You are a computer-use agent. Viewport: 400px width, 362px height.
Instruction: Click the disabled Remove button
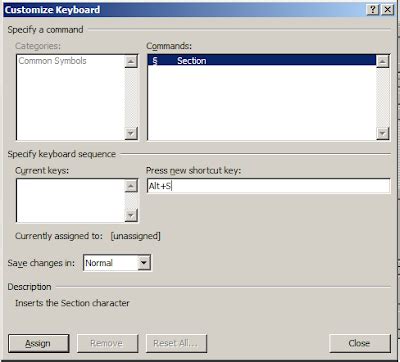coord(107,343)
